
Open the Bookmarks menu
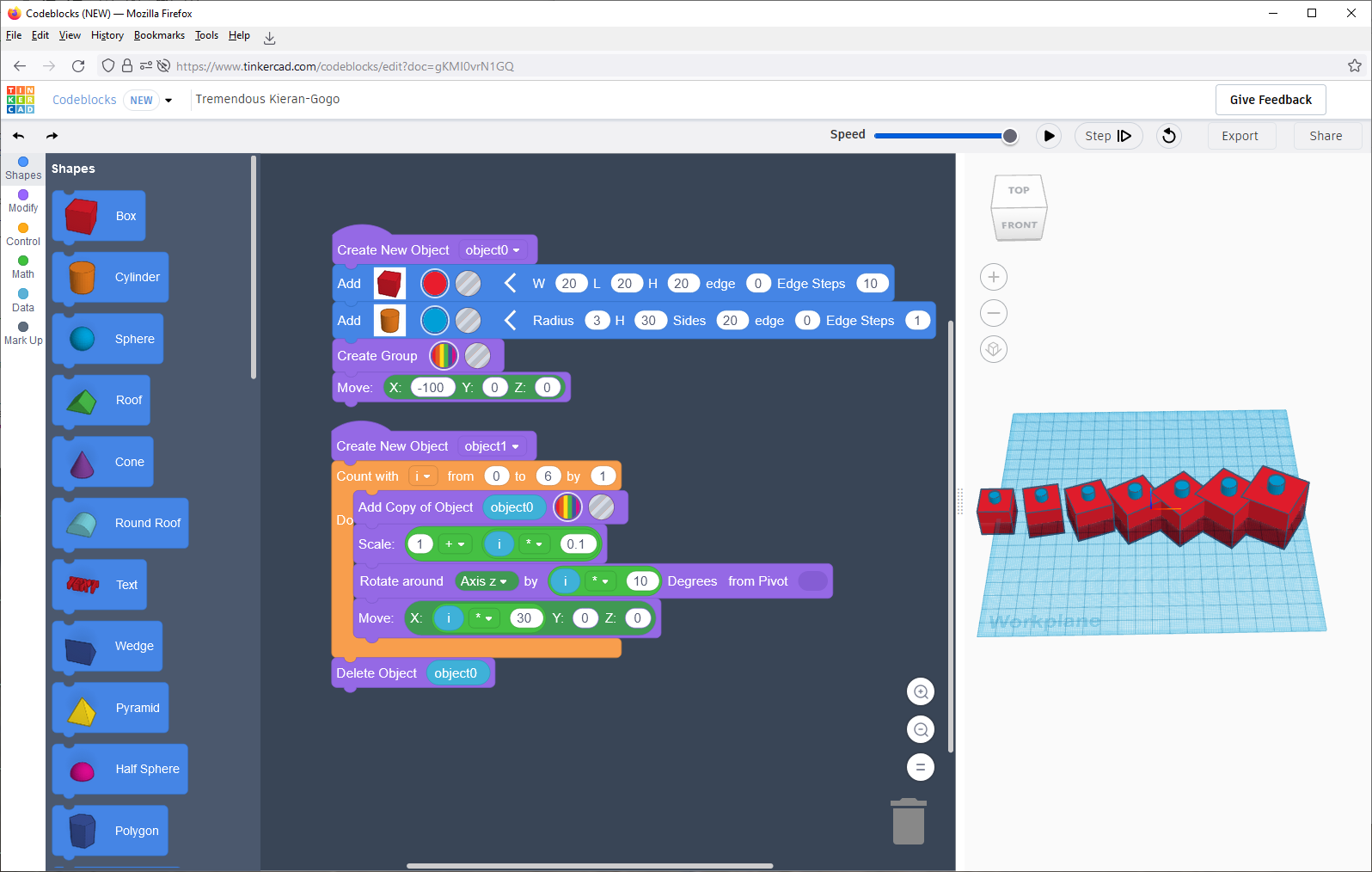coord(159,35)
